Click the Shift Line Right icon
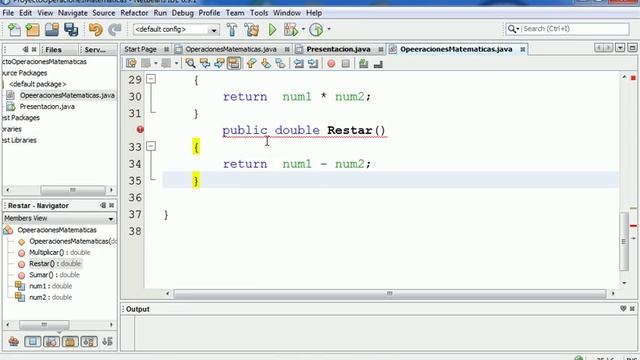The width and height of the screenshot is (640, 360). click(x=313, y=63)
